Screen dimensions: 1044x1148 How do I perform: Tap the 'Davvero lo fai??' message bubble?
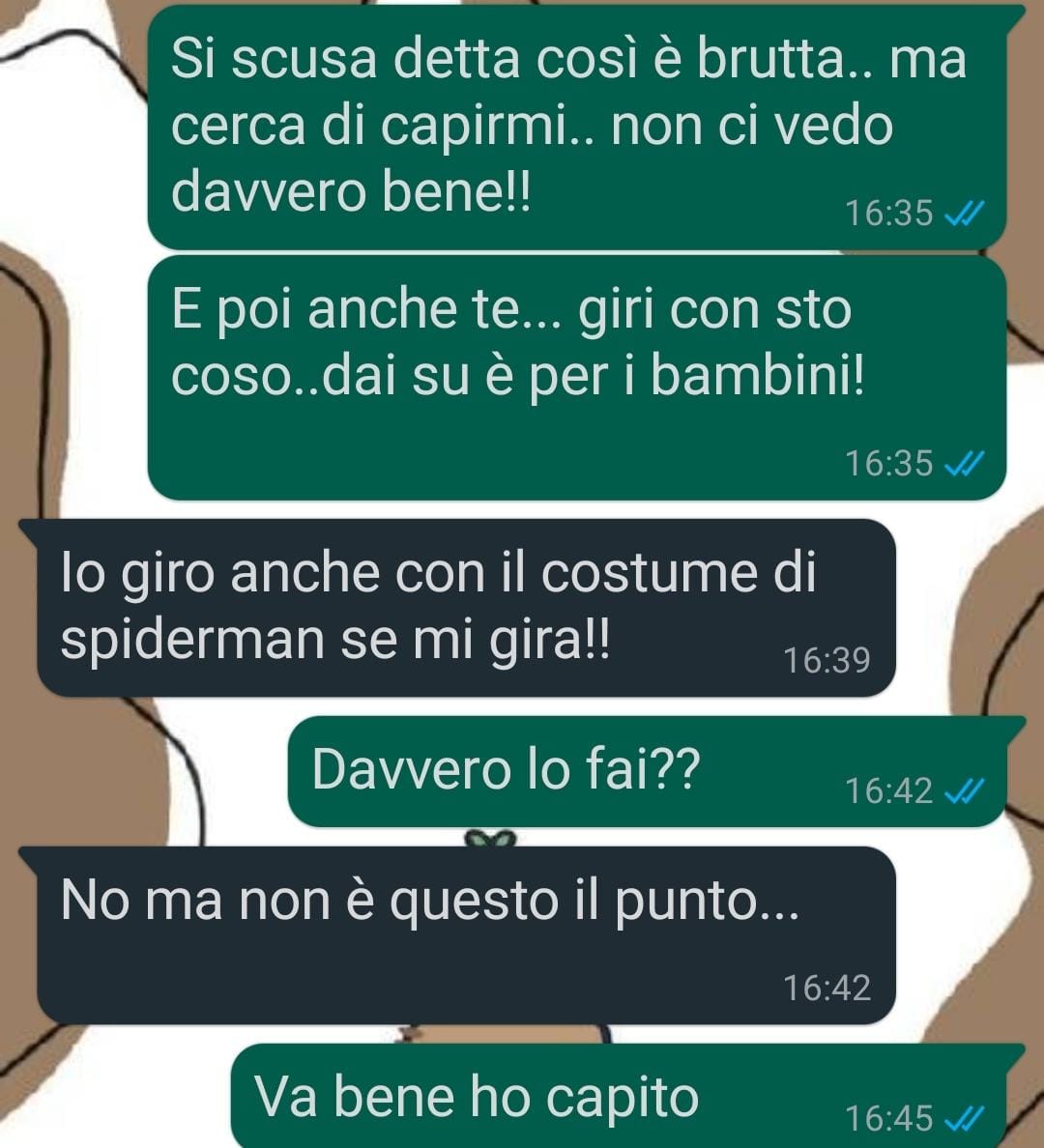point(648,771)
